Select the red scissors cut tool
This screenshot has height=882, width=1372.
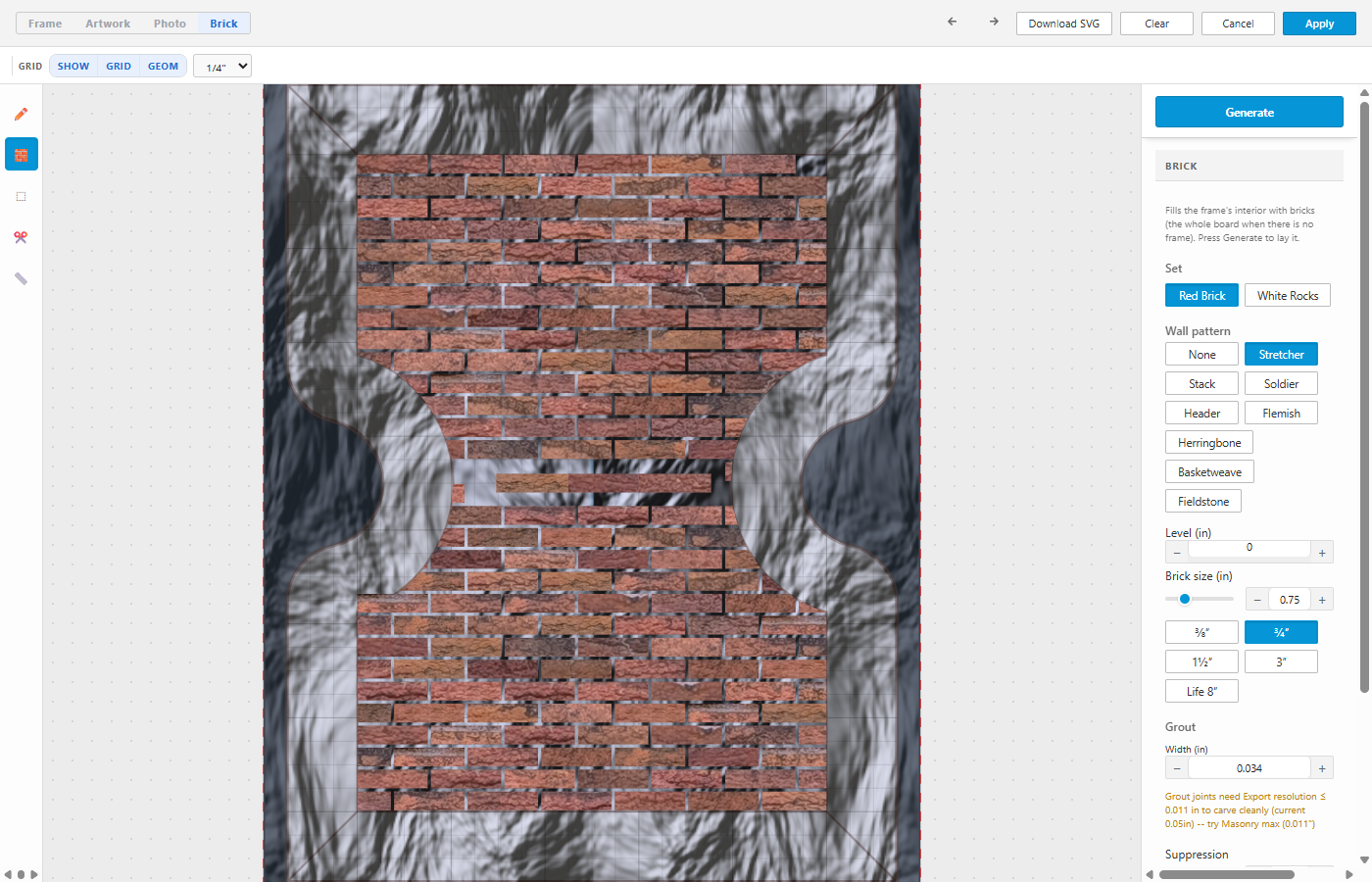(21, 237)
